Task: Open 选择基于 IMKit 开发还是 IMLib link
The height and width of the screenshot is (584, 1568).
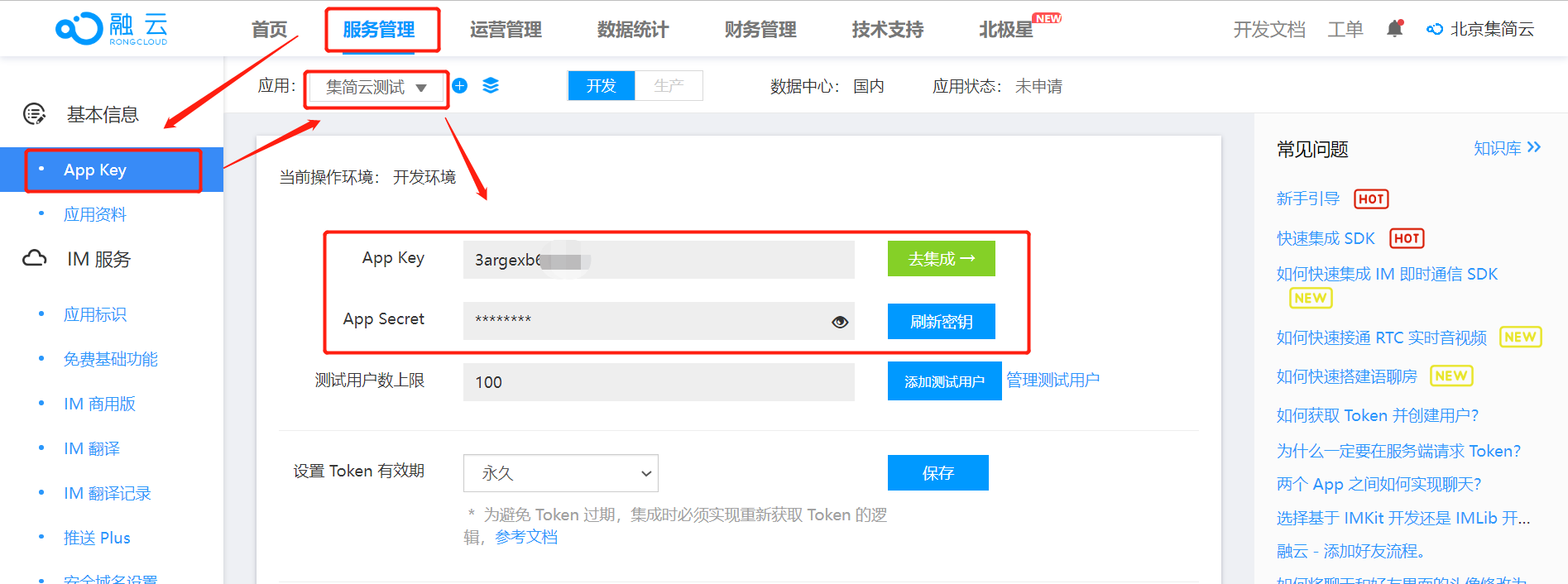Action: [x=1403, y=518]
